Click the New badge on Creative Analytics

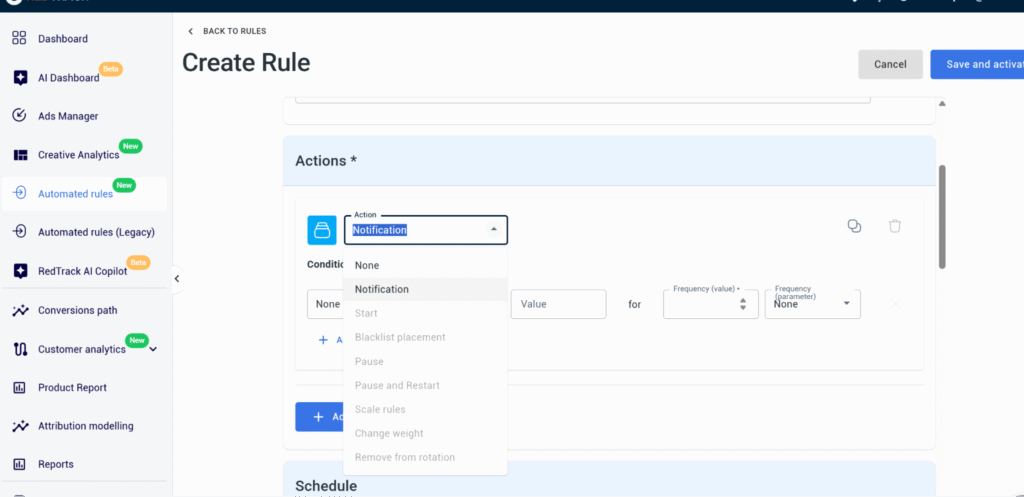click(131, 146)
